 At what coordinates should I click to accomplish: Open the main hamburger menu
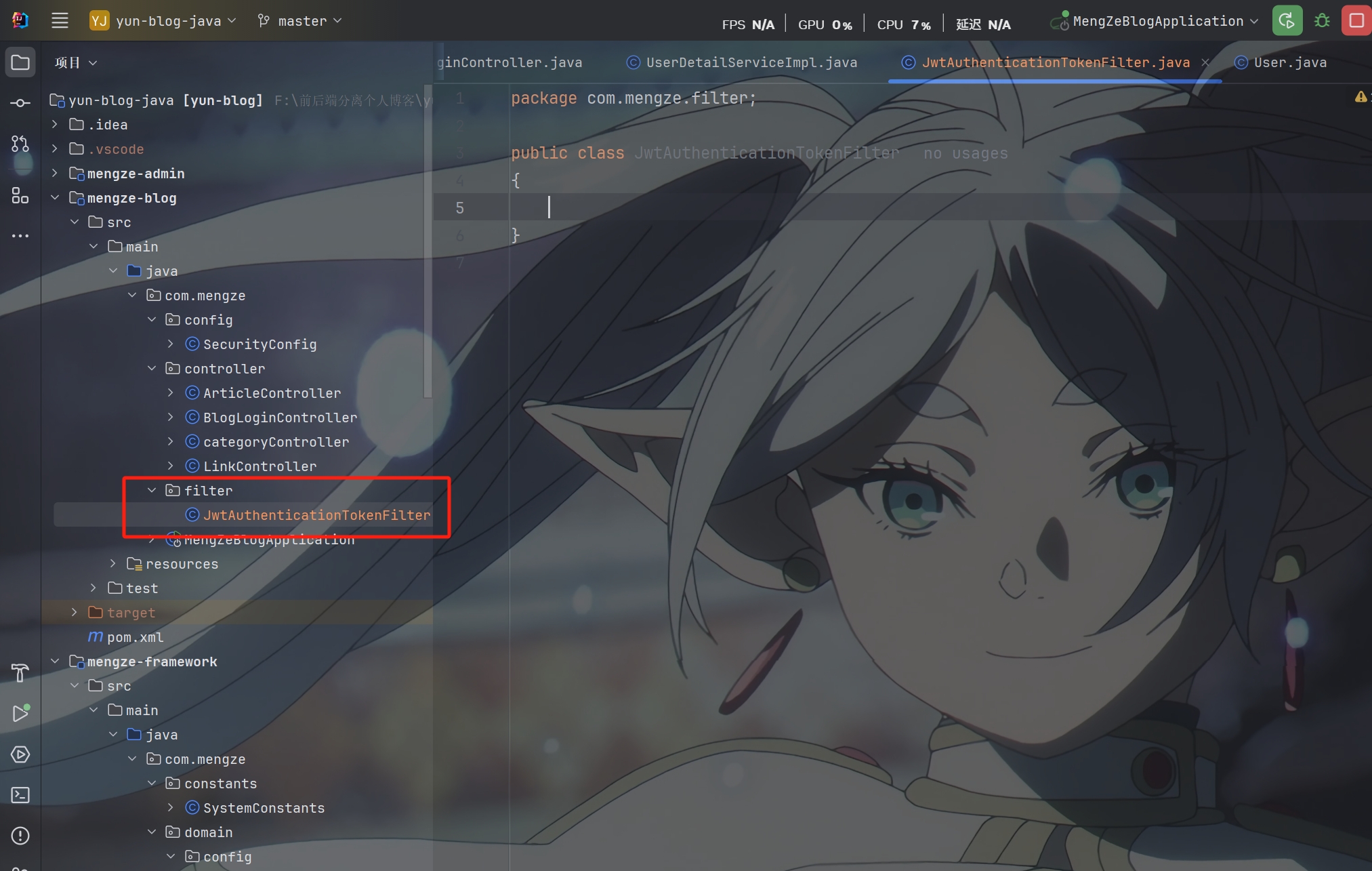[60, 21]
